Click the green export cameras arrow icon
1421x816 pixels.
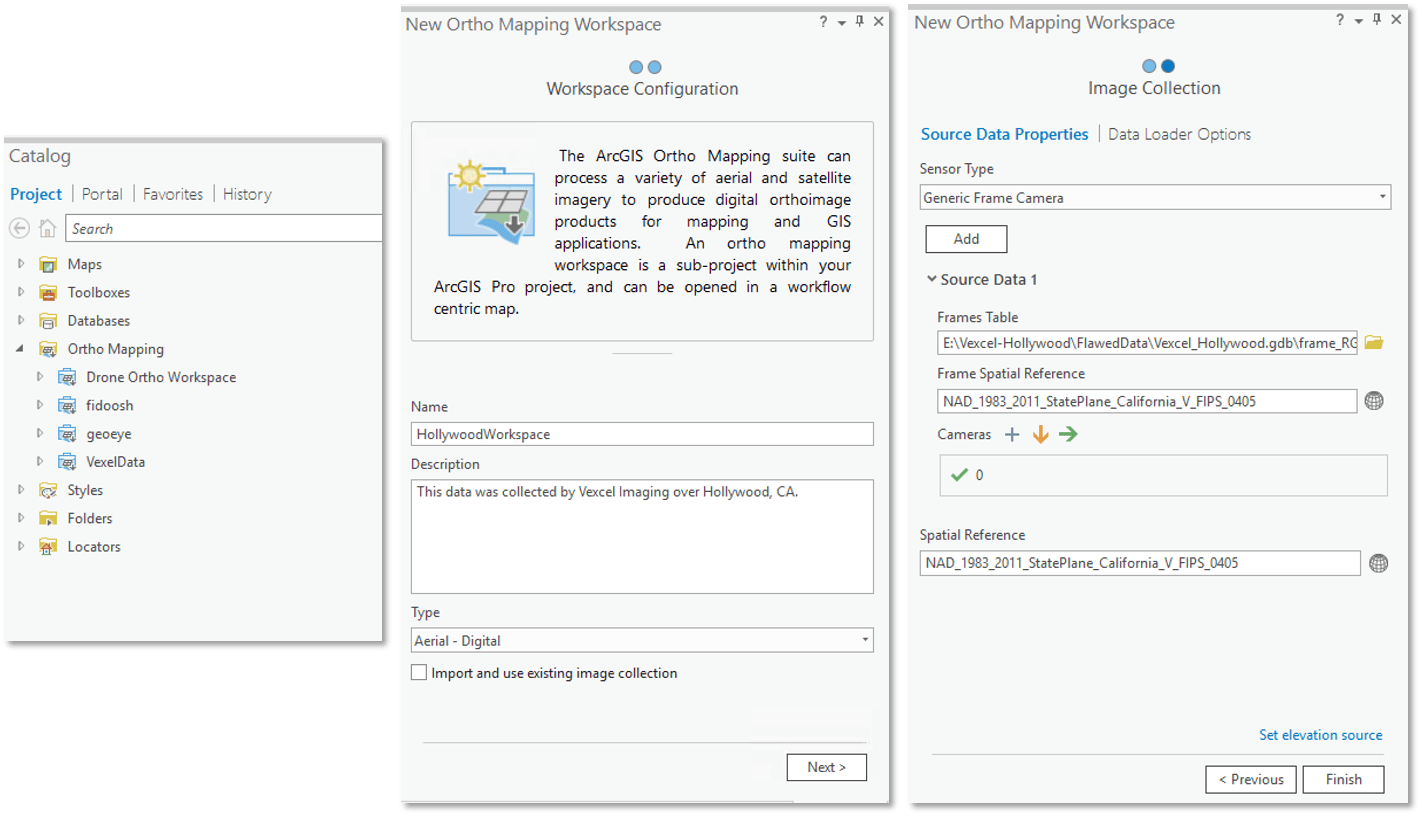(x=1068, y=434)
